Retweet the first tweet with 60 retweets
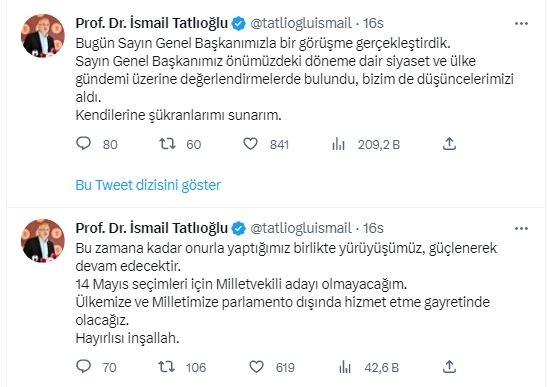This screenshot has height=387, width=547. [167, 143]
